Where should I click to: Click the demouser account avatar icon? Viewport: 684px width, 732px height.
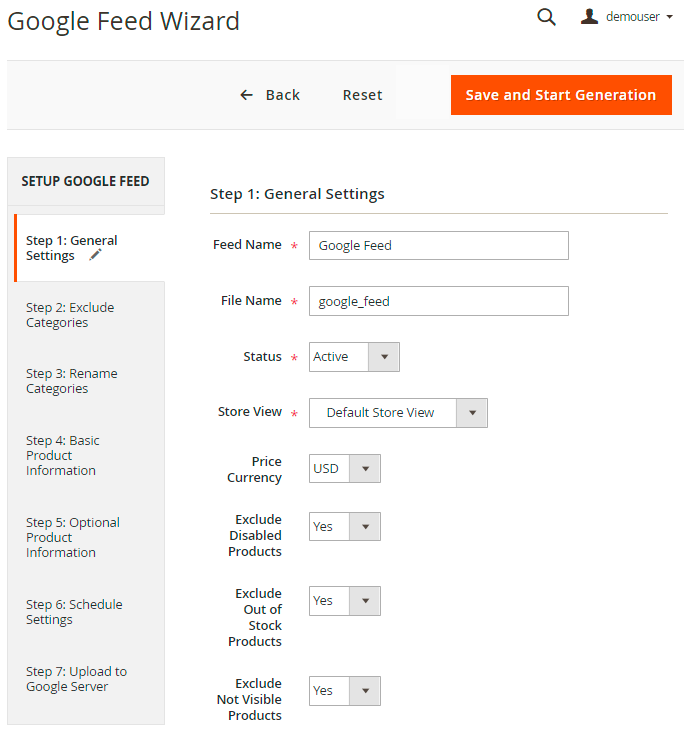590,17
